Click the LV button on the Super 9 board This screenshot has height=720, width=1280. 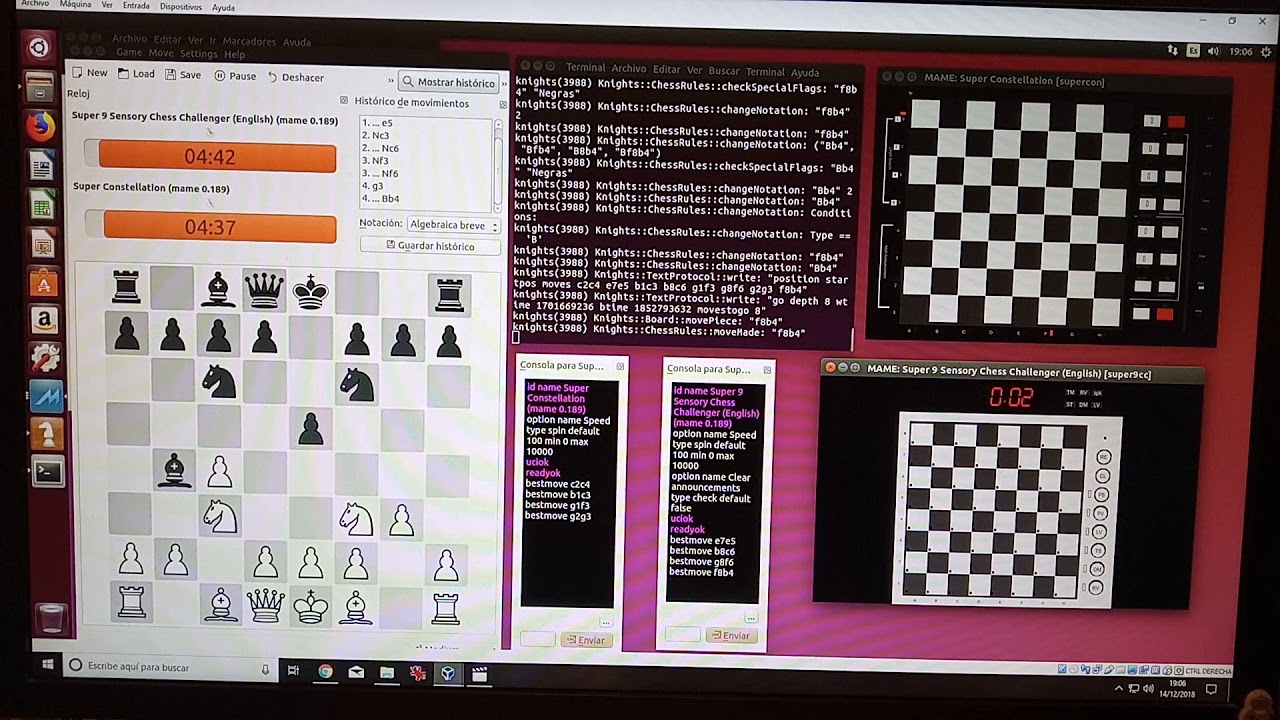pyautogui.click(x=1098, y=532)
